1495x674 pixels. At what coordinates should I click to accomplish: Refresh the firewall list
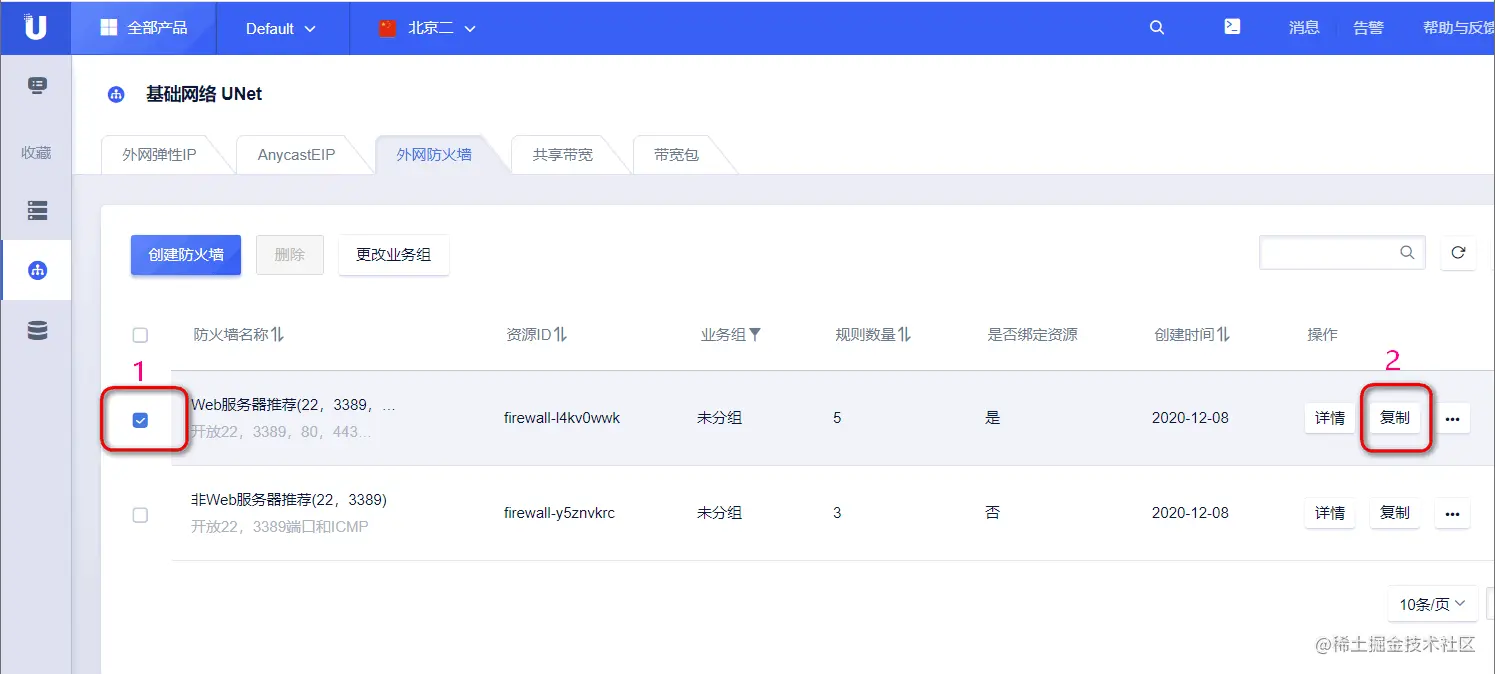pyautogui.click(x=1458, y=253)
